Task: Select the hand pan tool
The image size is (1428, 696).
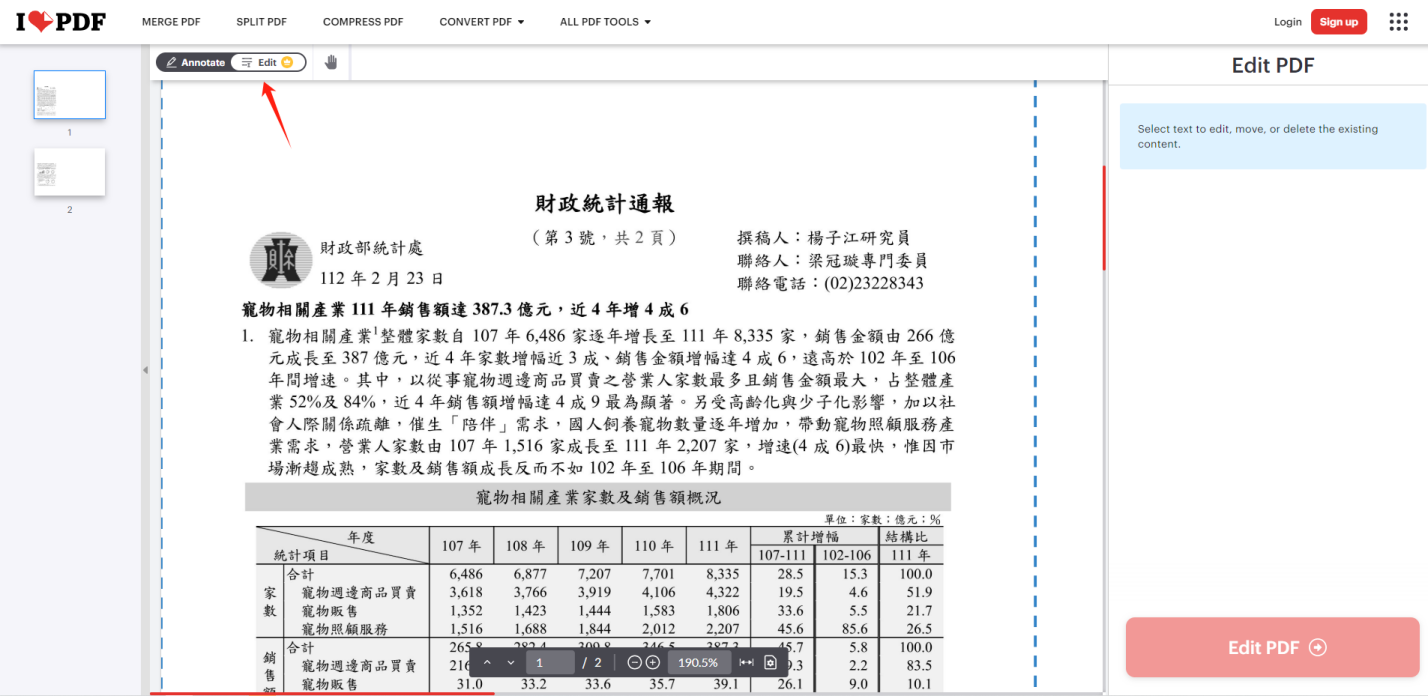Action: tap(330, 61)
